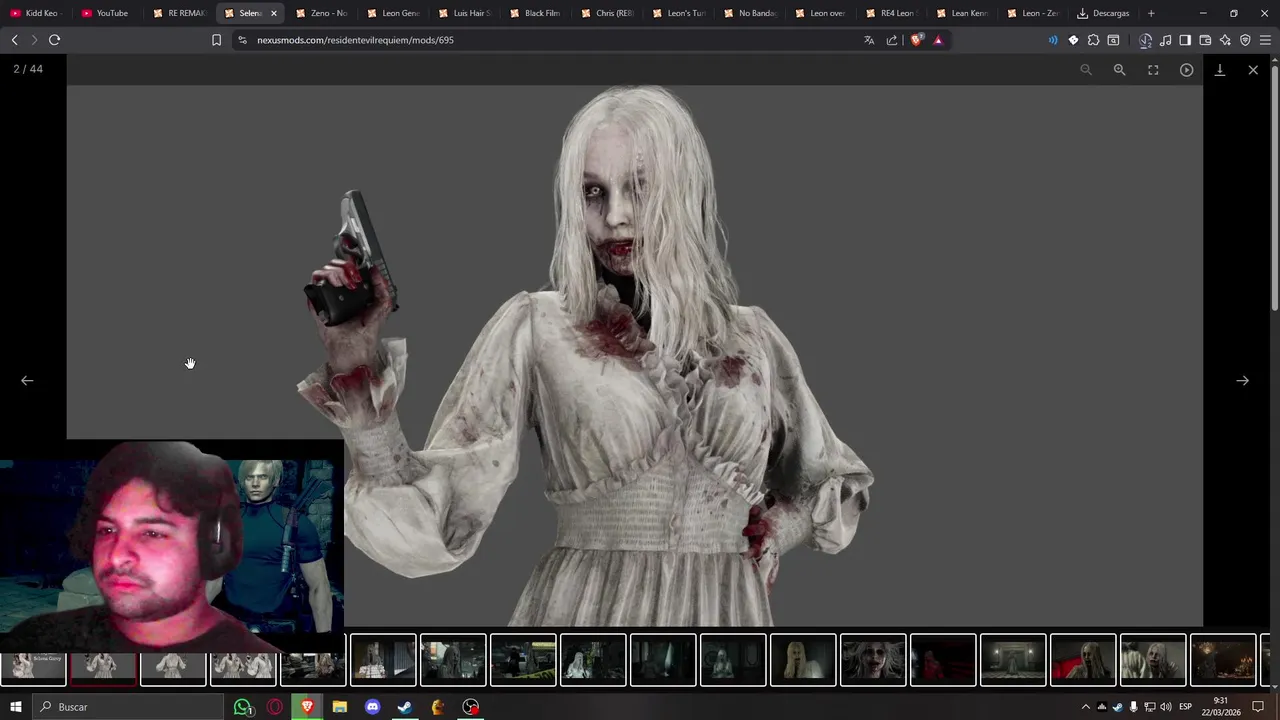Open the music note playlist icon
Screen dimensions: 1280x720
pos(1166,40)
